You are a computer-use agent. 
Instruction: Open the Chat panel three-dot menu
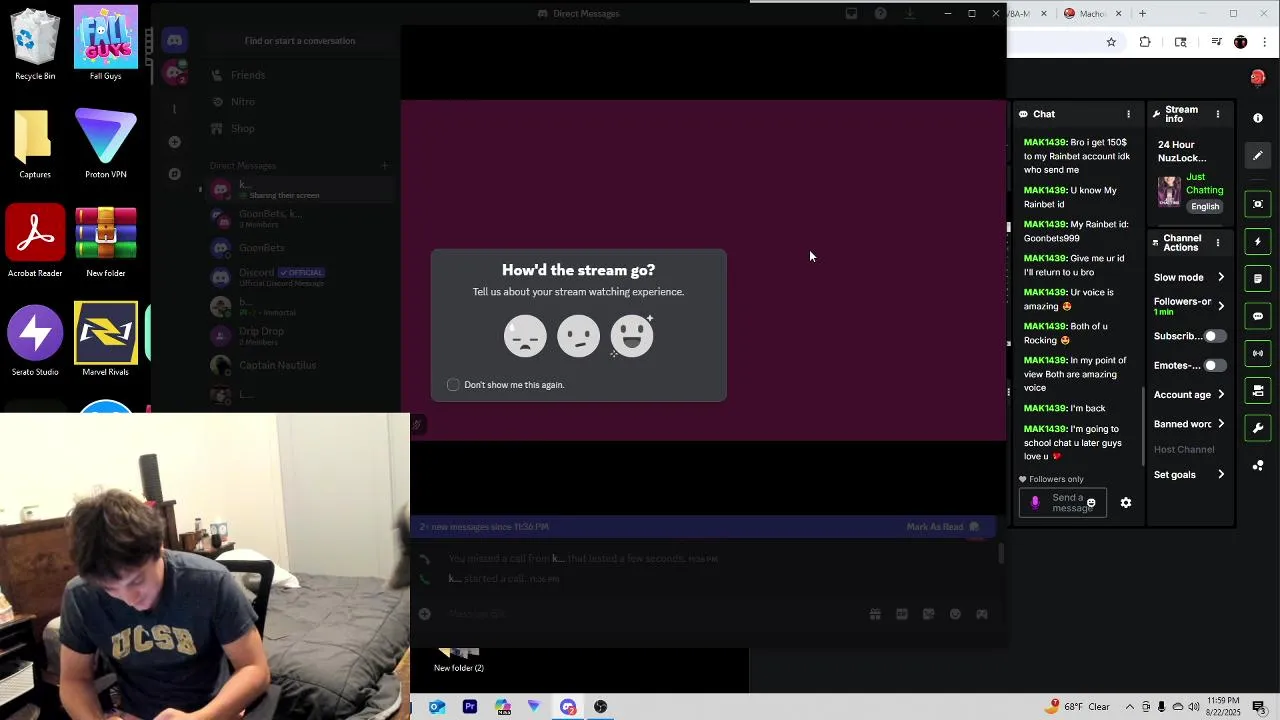click(x=1129, y=114)
